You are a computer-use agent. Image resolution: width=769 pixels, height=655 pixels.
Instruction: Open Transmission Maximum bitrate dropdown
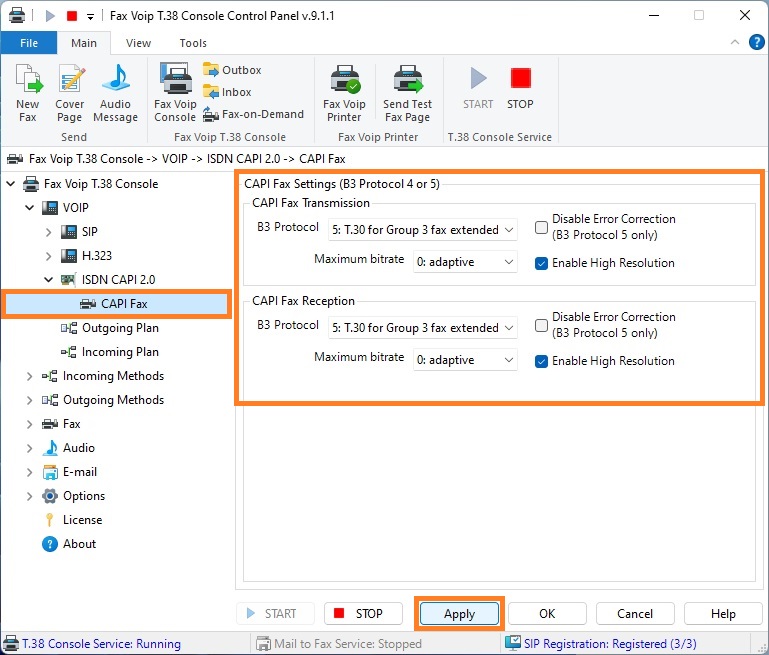(x=465, y=262)
